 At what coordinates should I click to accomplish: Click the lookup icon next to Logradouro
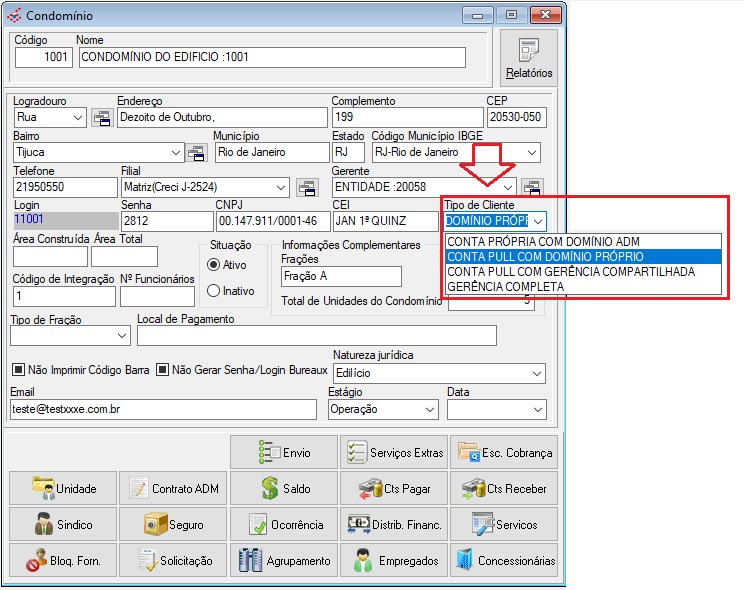tap(102, 118)
